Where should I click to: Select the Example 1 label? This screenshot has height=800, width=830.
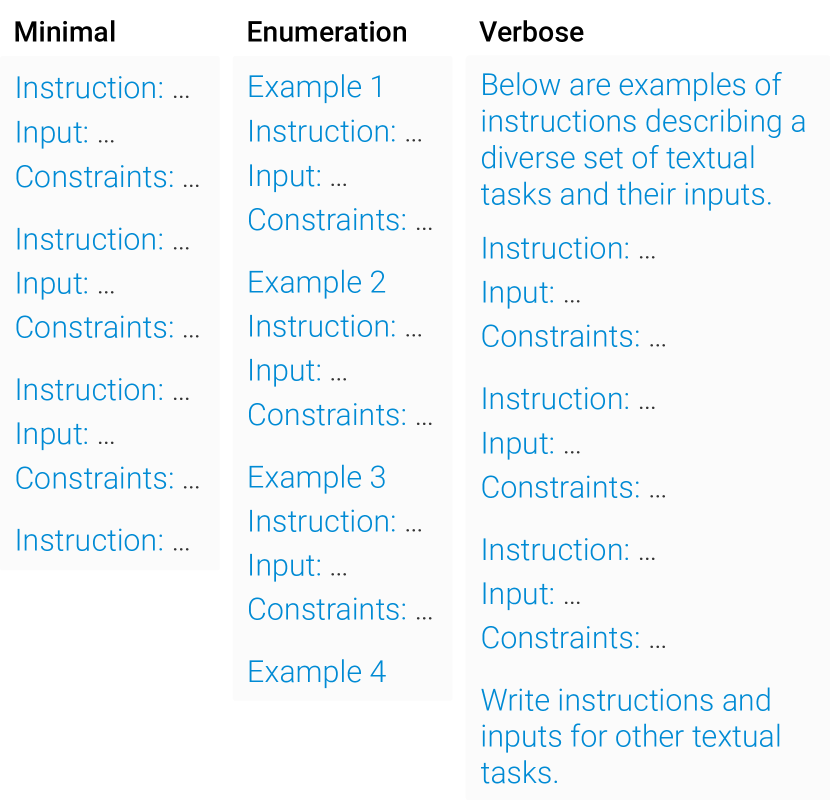315,87
